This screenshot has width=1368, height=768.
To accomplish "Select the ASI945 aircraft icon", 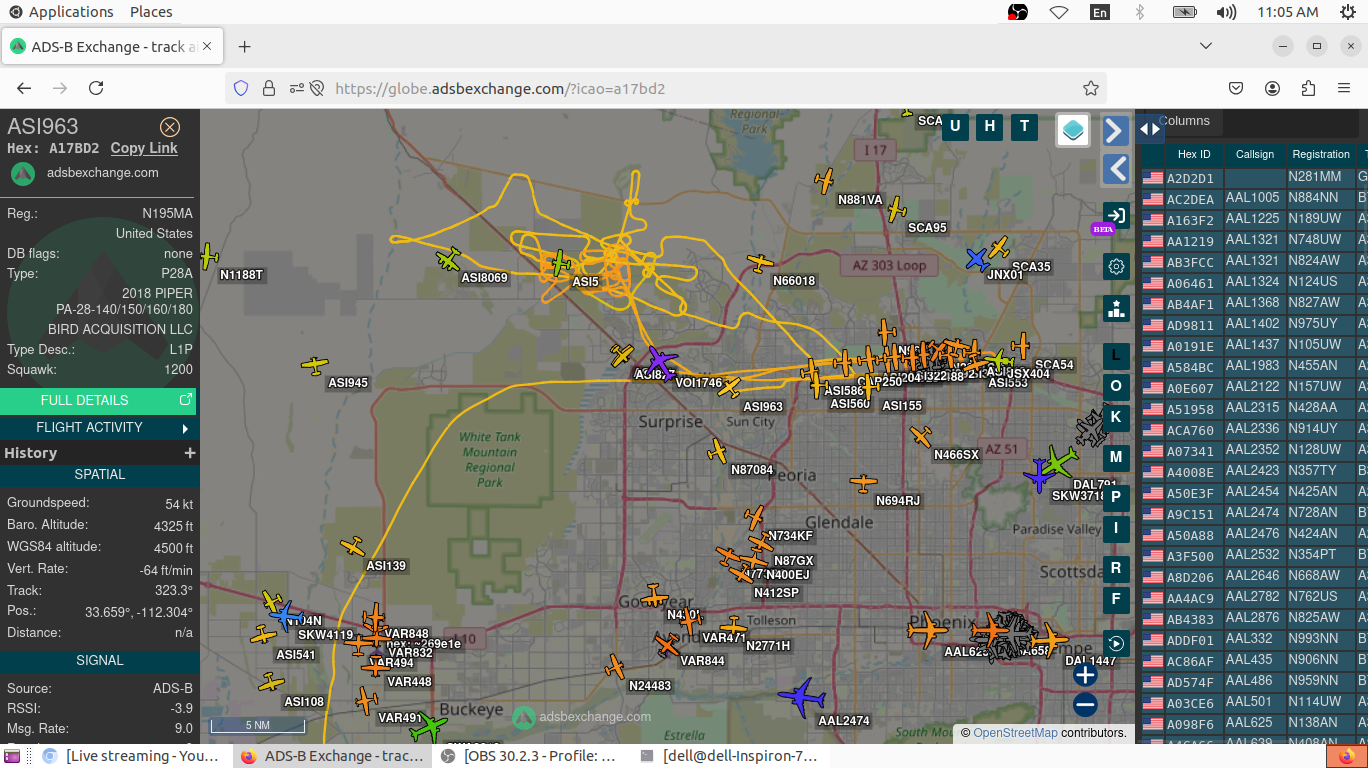I will (x=315, y=365).
